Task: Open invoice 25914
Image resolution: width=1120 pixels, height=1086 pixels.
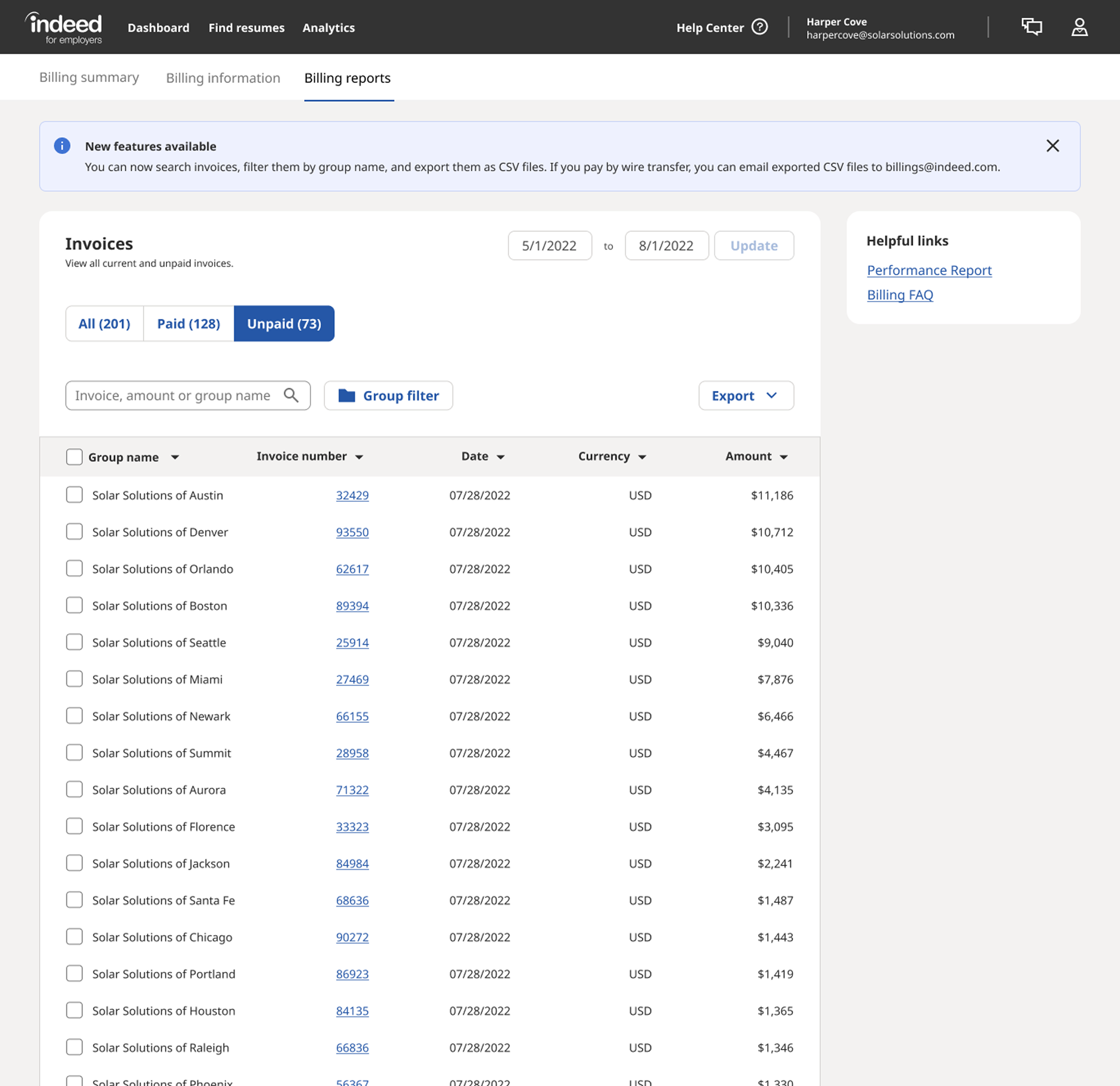Action: pos(352,643)
